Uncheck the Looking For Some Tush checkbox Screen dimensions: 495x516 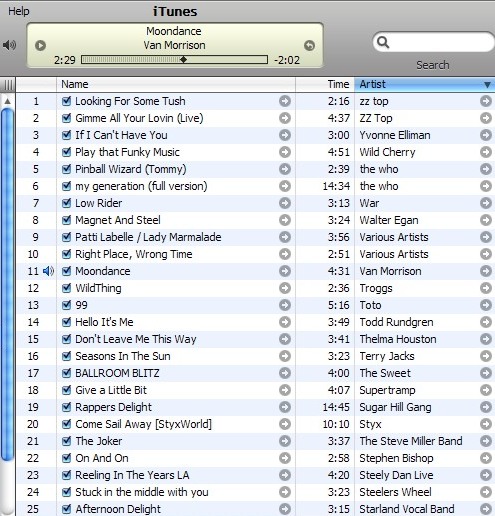(67, 101)
